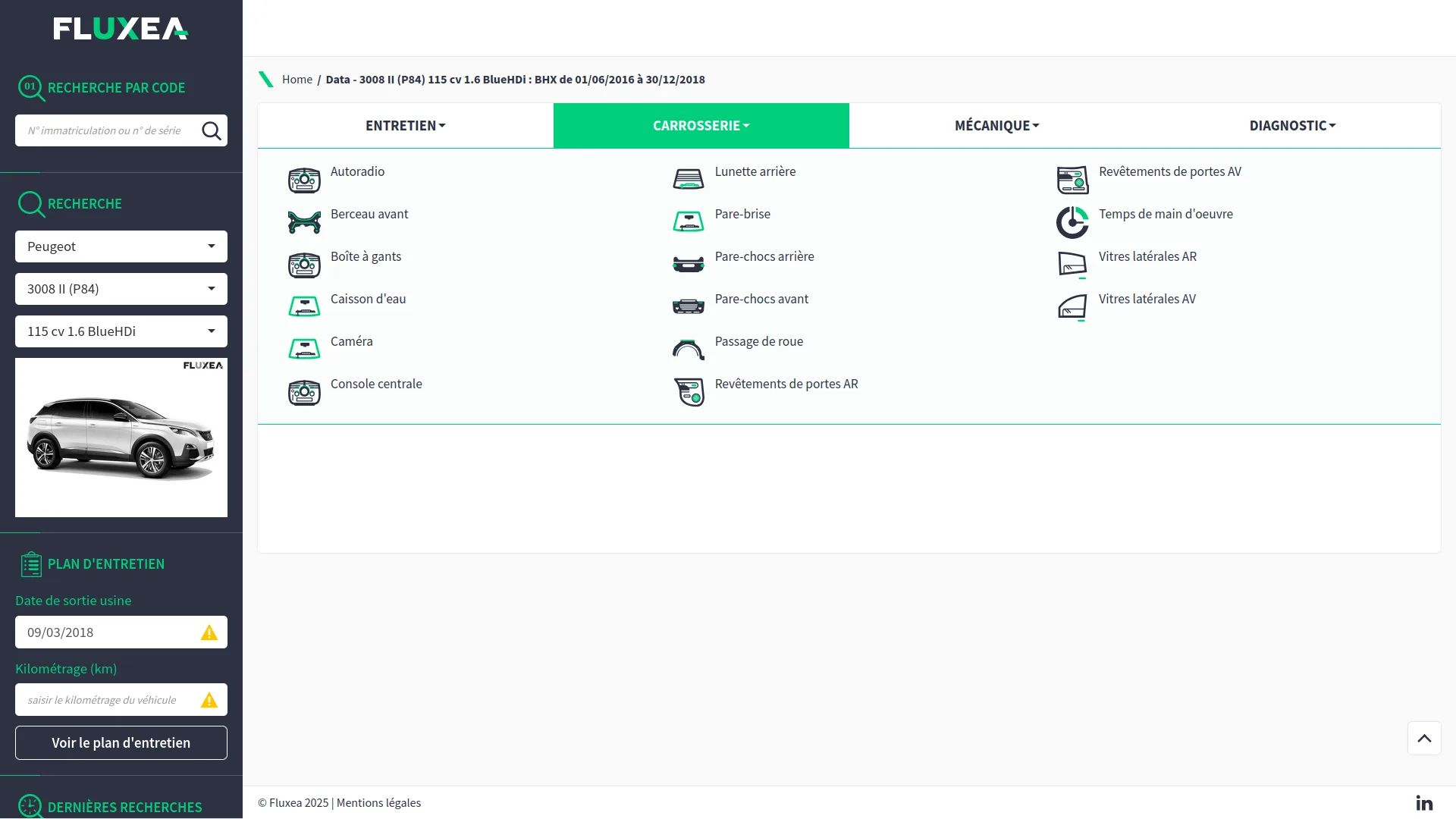This screenshot has height=819, width=1456.
Task: Click the FLUXEA logo
Action: [x=121, y=29]
